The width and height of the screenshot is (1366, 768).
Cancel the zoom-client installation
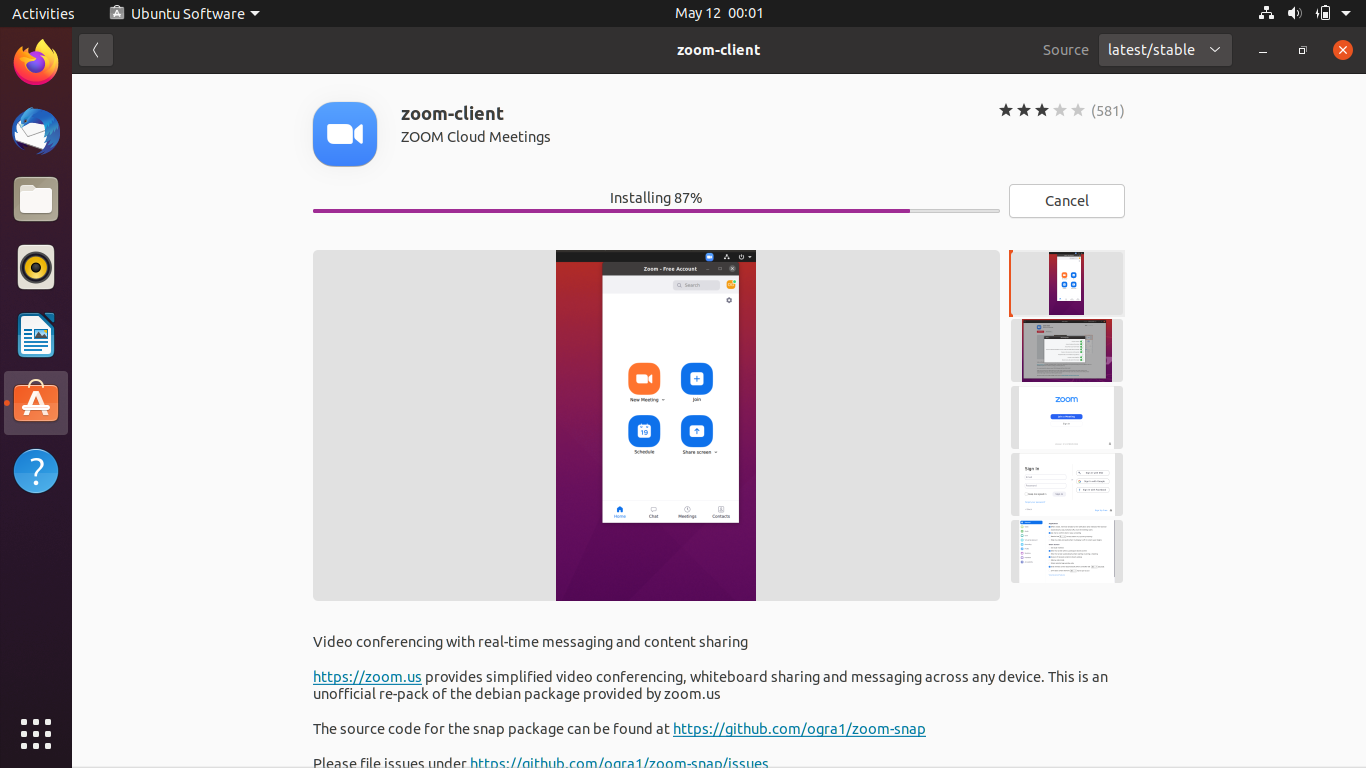click(x=1066, y=201)
